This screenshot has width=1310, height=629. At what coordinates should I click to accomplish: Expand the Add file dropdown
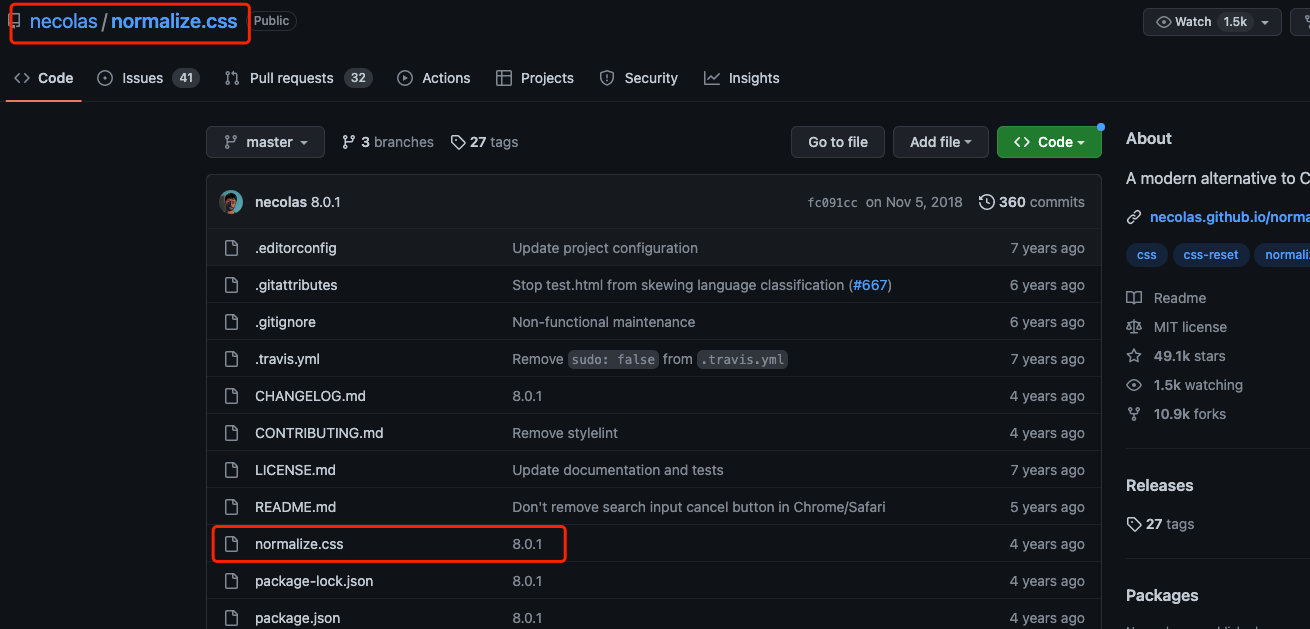coord(940,142)
